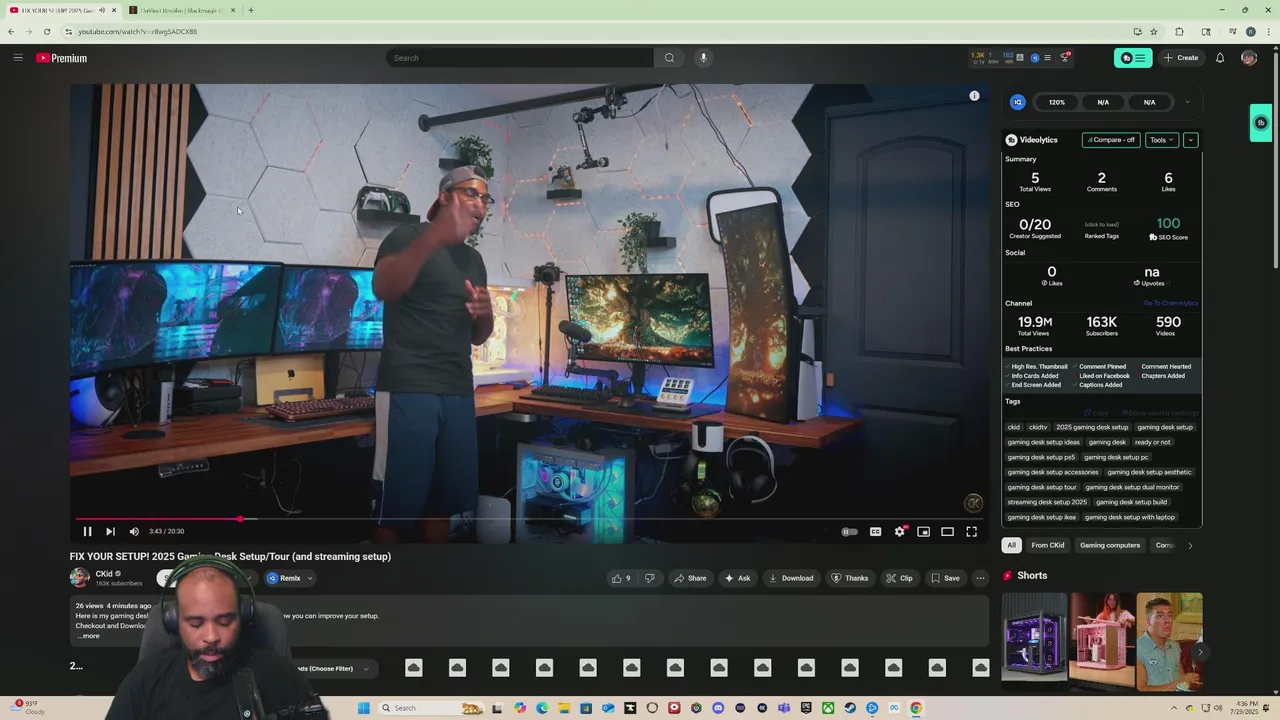Image resolution: width=1280 pixels, height=720 pixels.
Task: Select the 'gaming desk setup ideas' tag
Action: (1043, 442)
